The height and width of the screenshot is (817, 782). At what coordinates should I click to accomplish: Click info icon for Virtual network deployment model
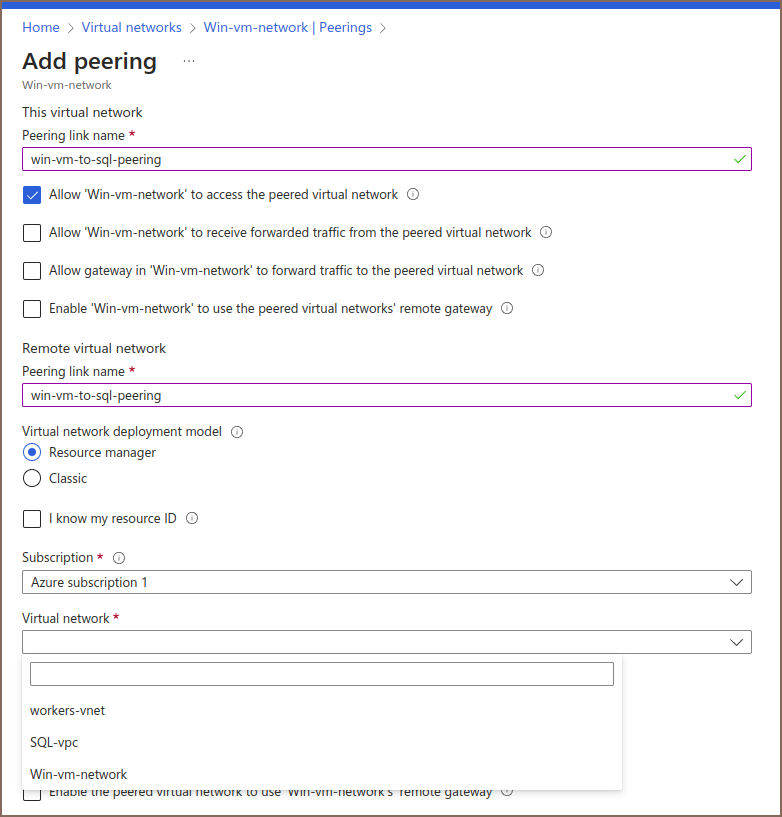237,433
